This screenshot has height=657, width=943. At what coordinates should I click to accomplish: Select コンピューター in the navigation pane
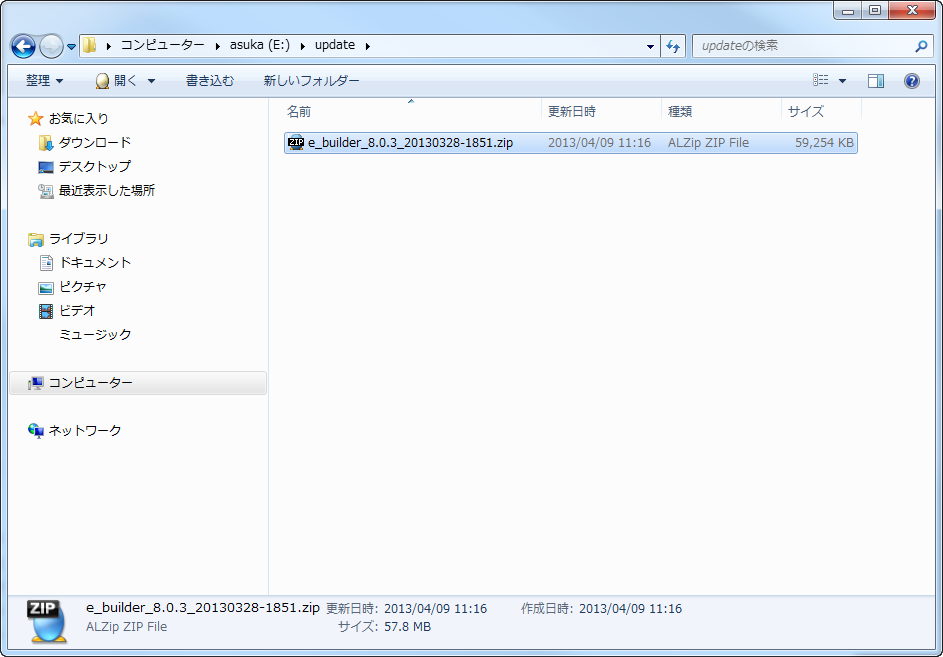coord(138,383)
